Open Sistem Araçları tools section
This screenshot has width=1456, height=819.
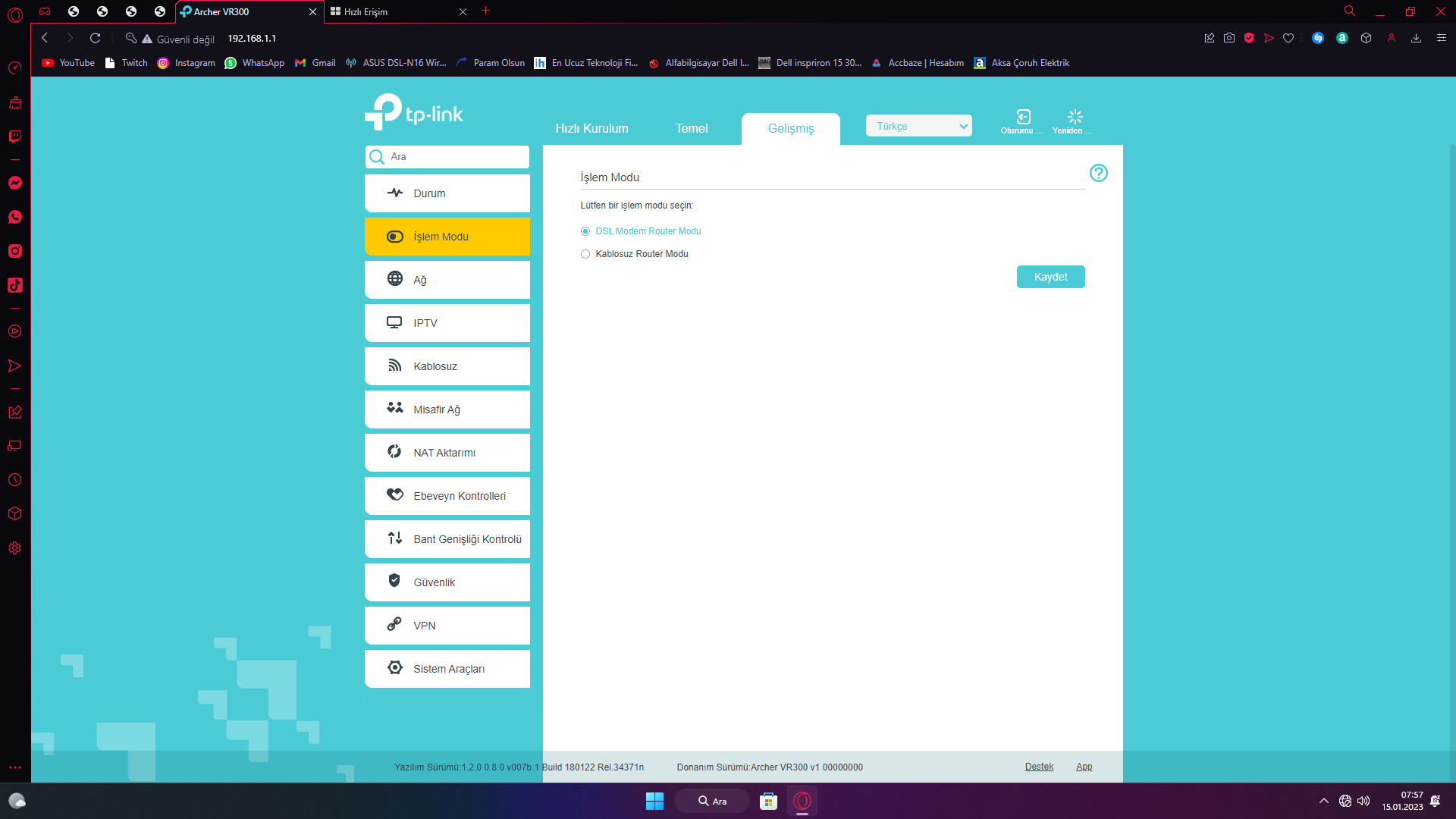pyautogui.click(x=447, y=669)
